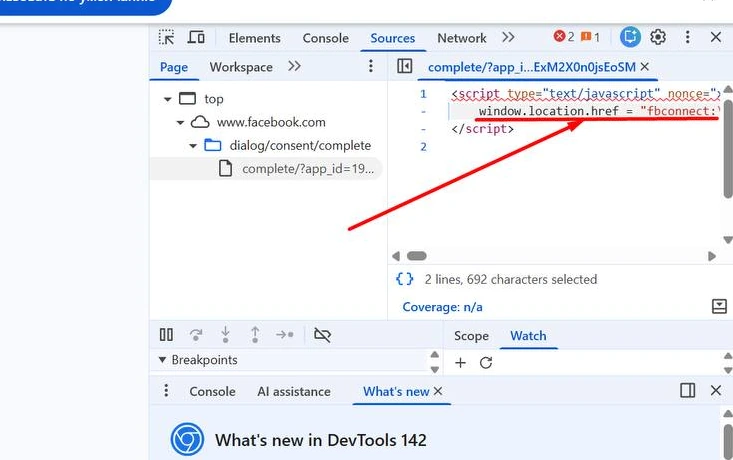Select the Page navigator tab
Viewport: 733px width, 460px height.
[x=174, y=67]
